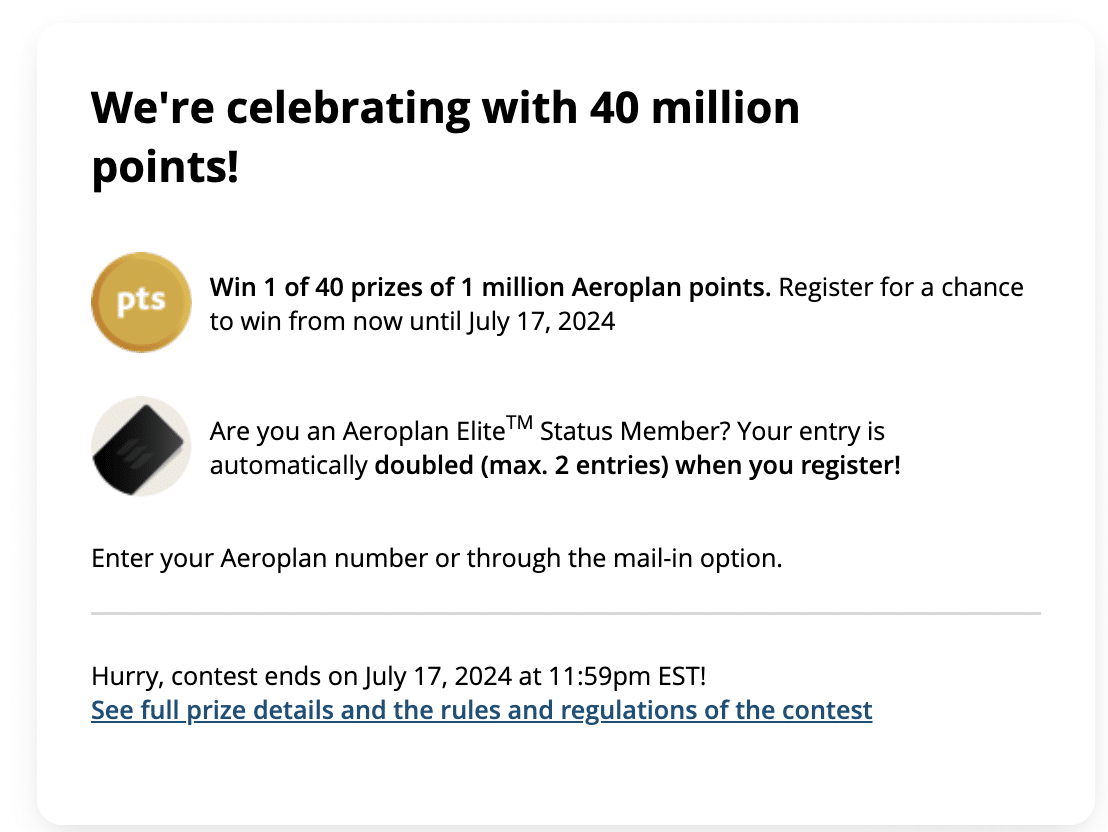
Task: Click the TM superscript after Elite
Action: pyautogui.click(x=519, y=424)
